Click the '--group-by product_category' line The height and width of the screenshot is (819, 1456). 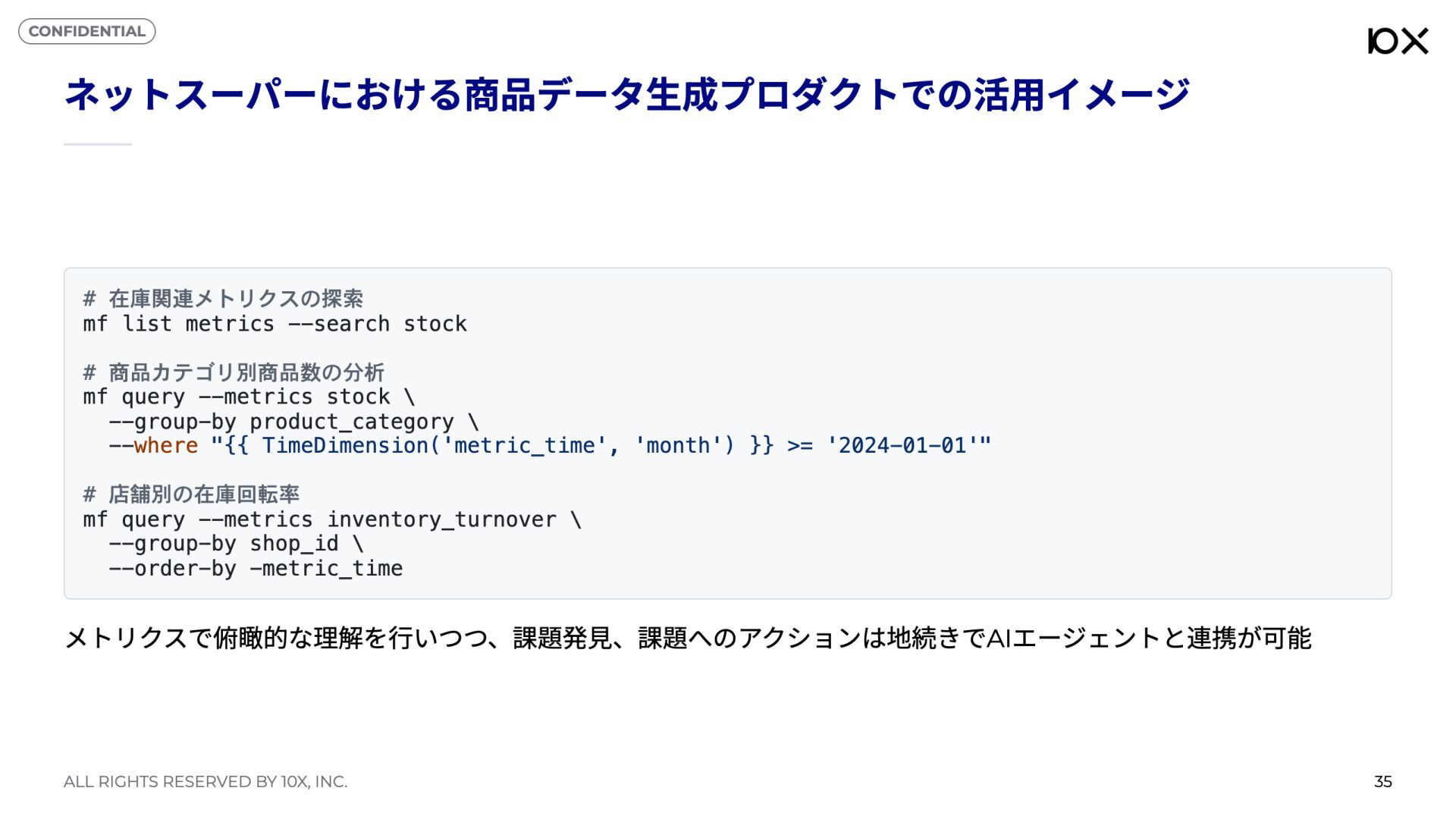293,422
